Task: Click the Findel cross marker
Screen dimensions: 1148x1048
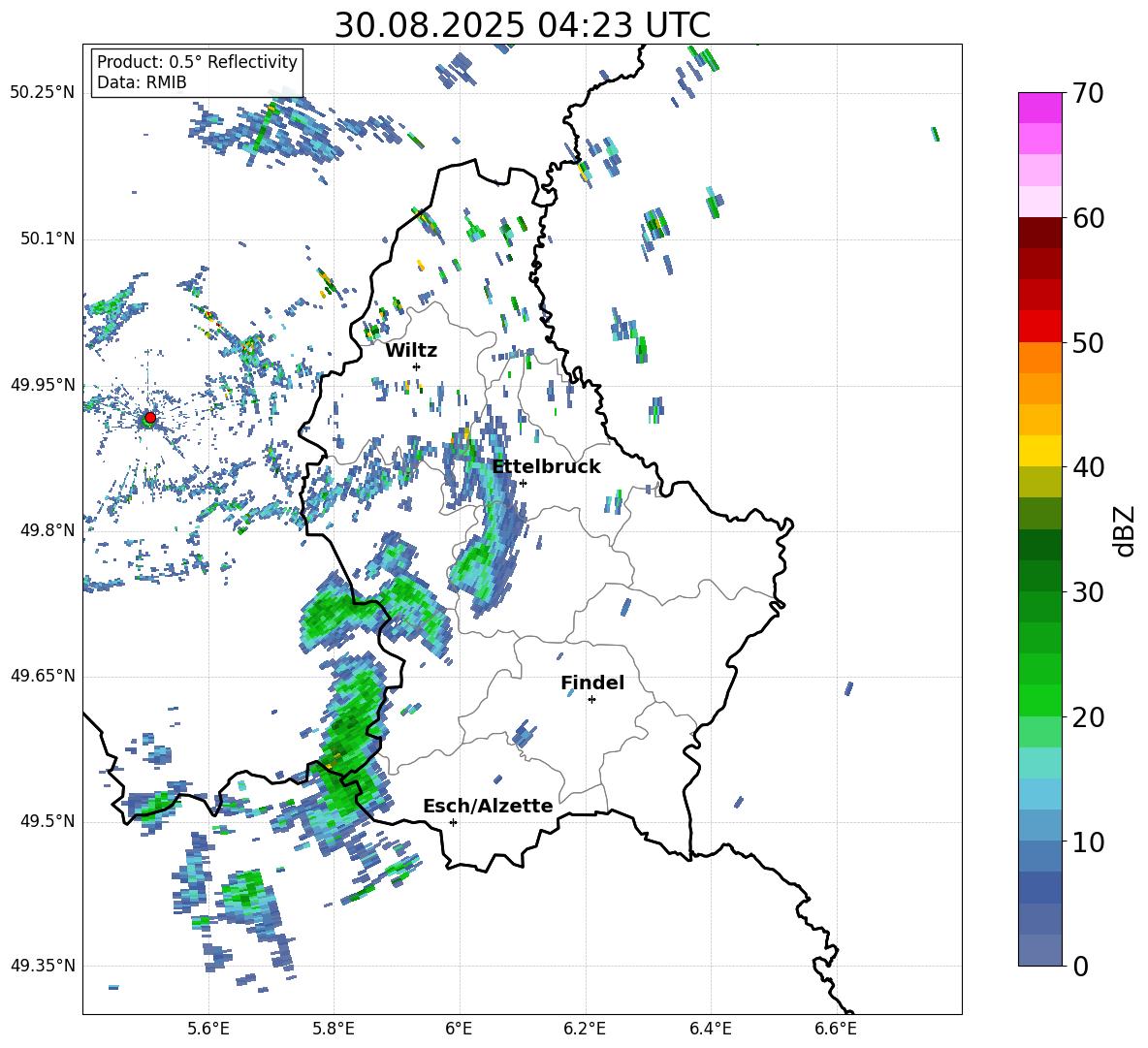Action: coord(591,700)
